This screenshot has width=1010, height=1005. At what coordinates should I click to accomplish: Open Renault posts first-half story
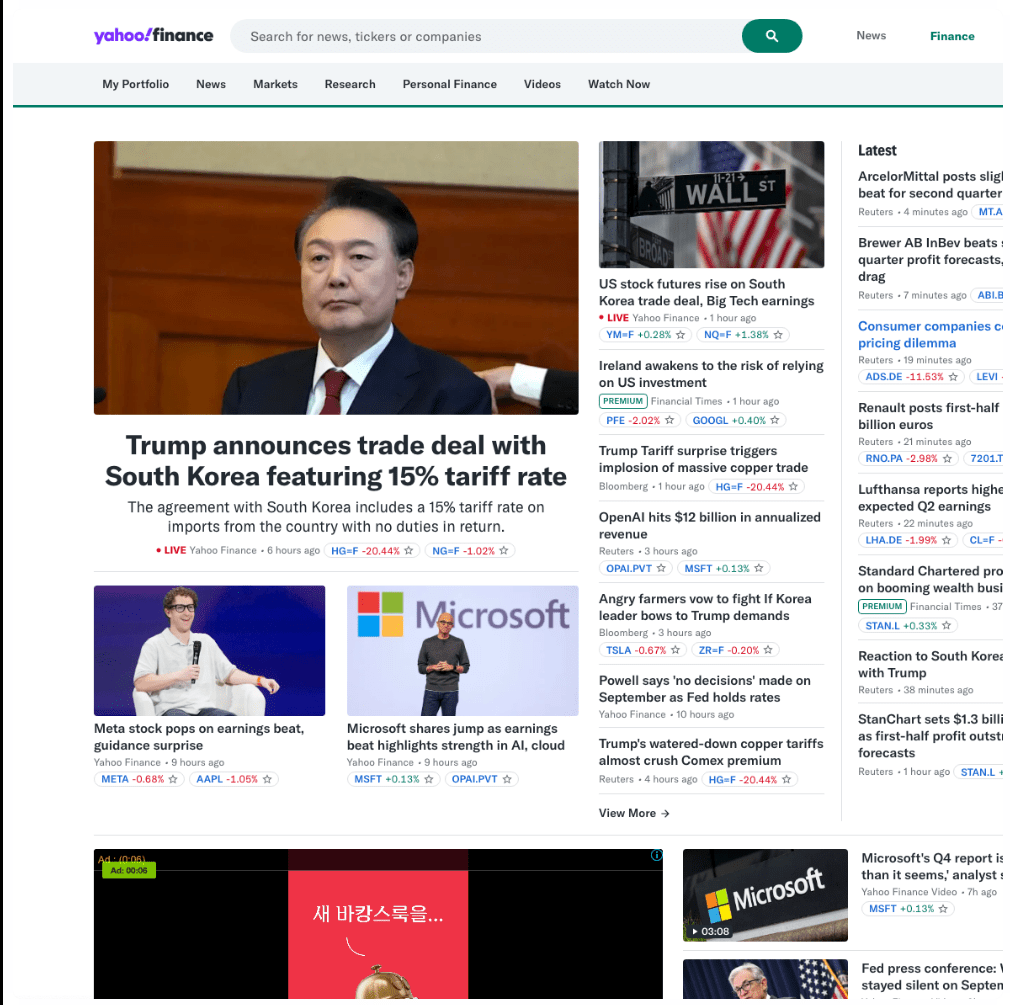929,416
